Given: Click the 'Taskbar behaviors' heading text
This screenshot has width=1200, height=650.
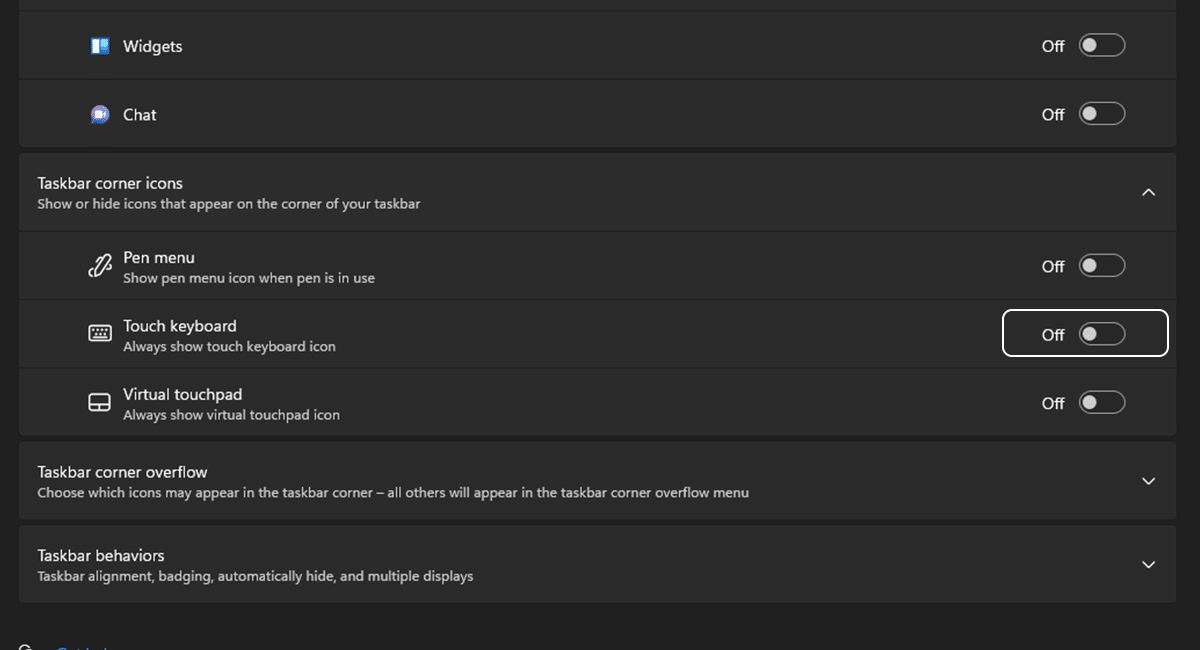Looking at the screenshot, I should click(x=101, y=555).
